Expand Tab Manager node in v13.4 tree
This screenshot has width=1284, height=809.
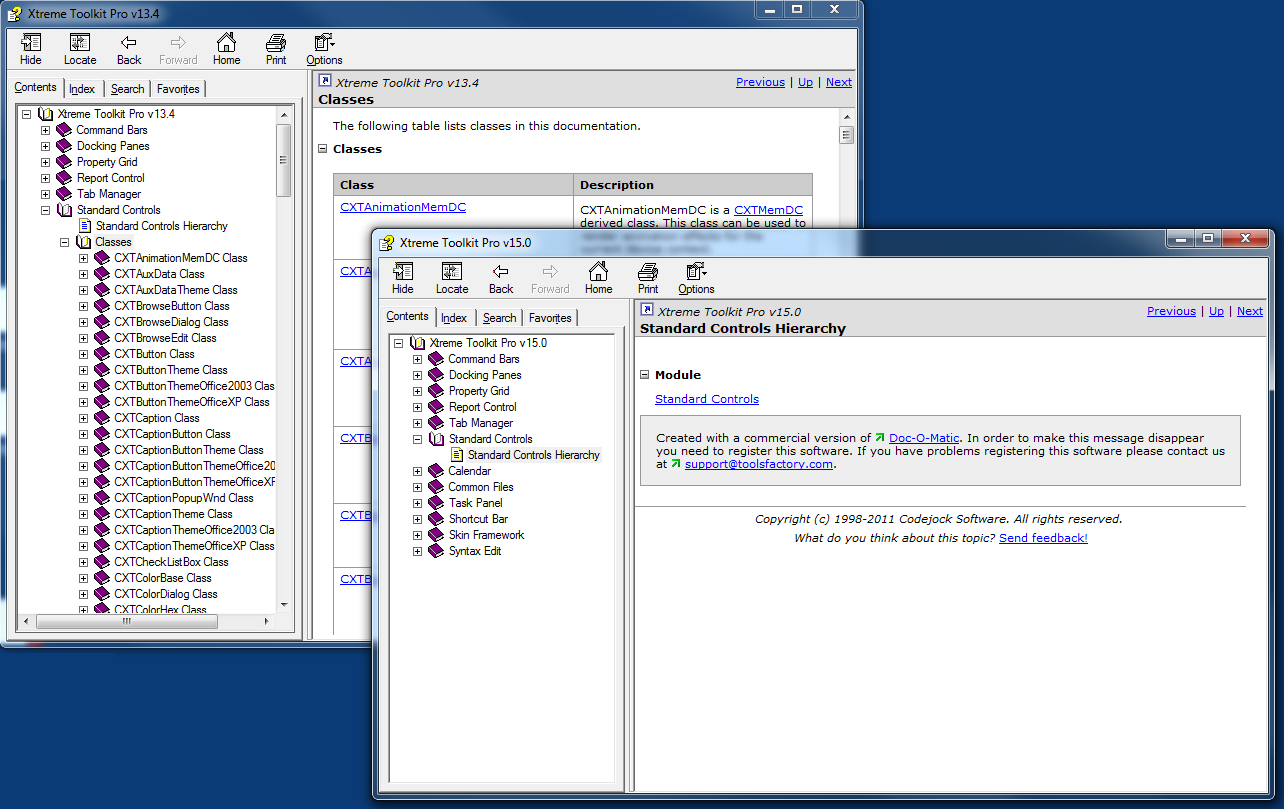pyautogui.click(x=45, y=194)
